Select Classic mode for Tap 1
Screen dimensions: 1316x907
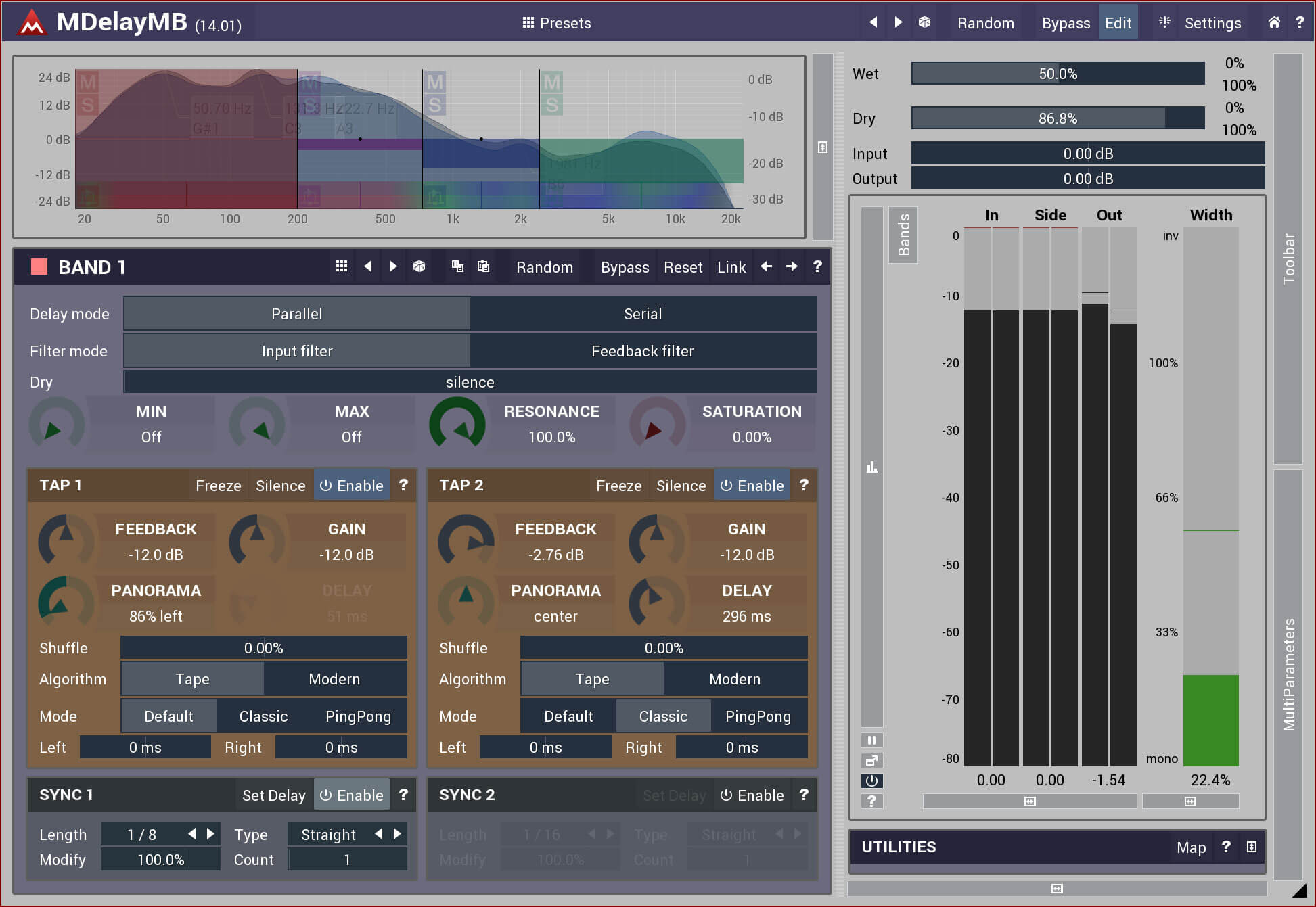(x=263, y=716)
